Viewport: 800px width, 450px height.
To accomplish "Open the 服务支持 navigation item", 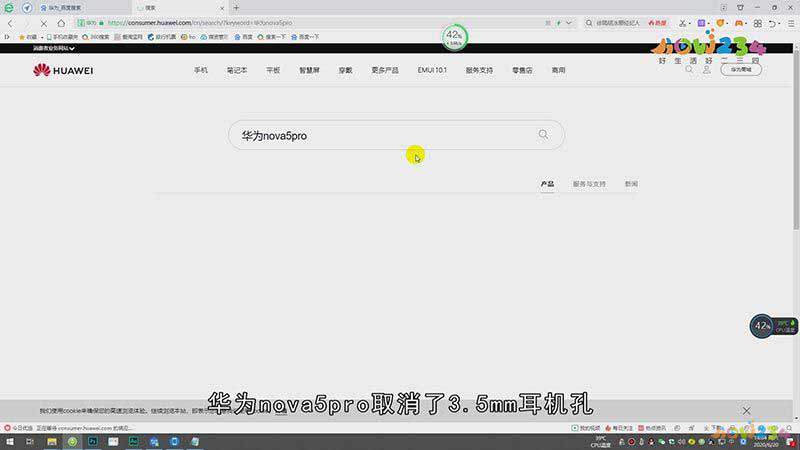I will coord(479,70).
